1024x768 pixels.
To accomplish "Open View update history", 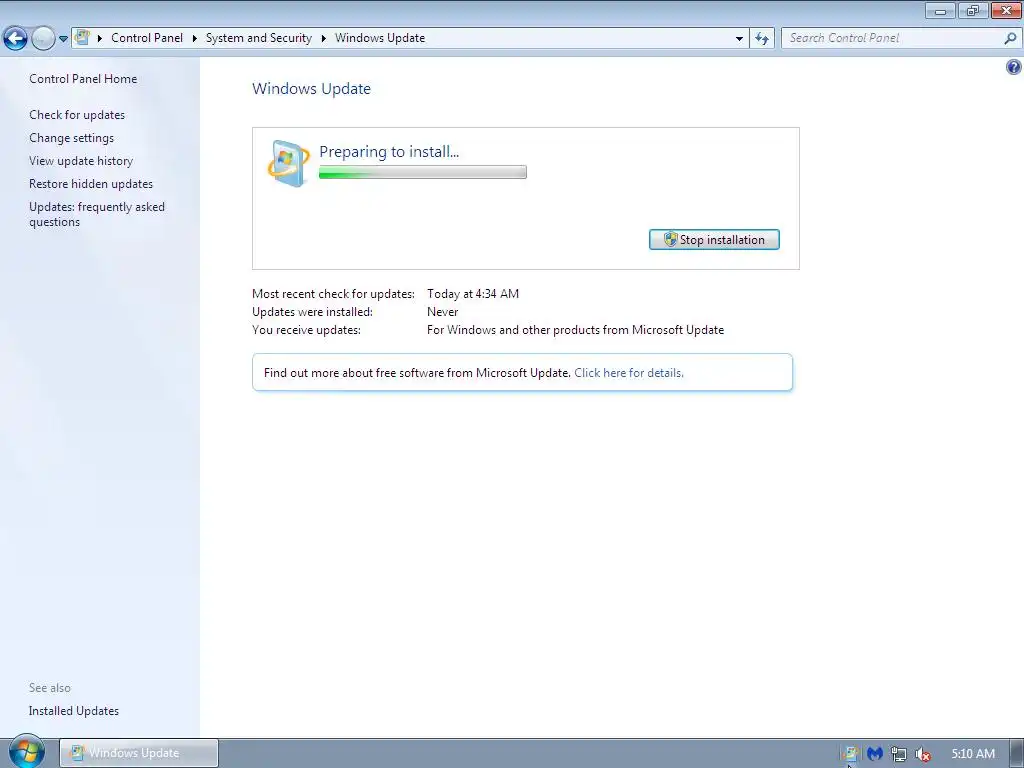I will tap(81, 161).
